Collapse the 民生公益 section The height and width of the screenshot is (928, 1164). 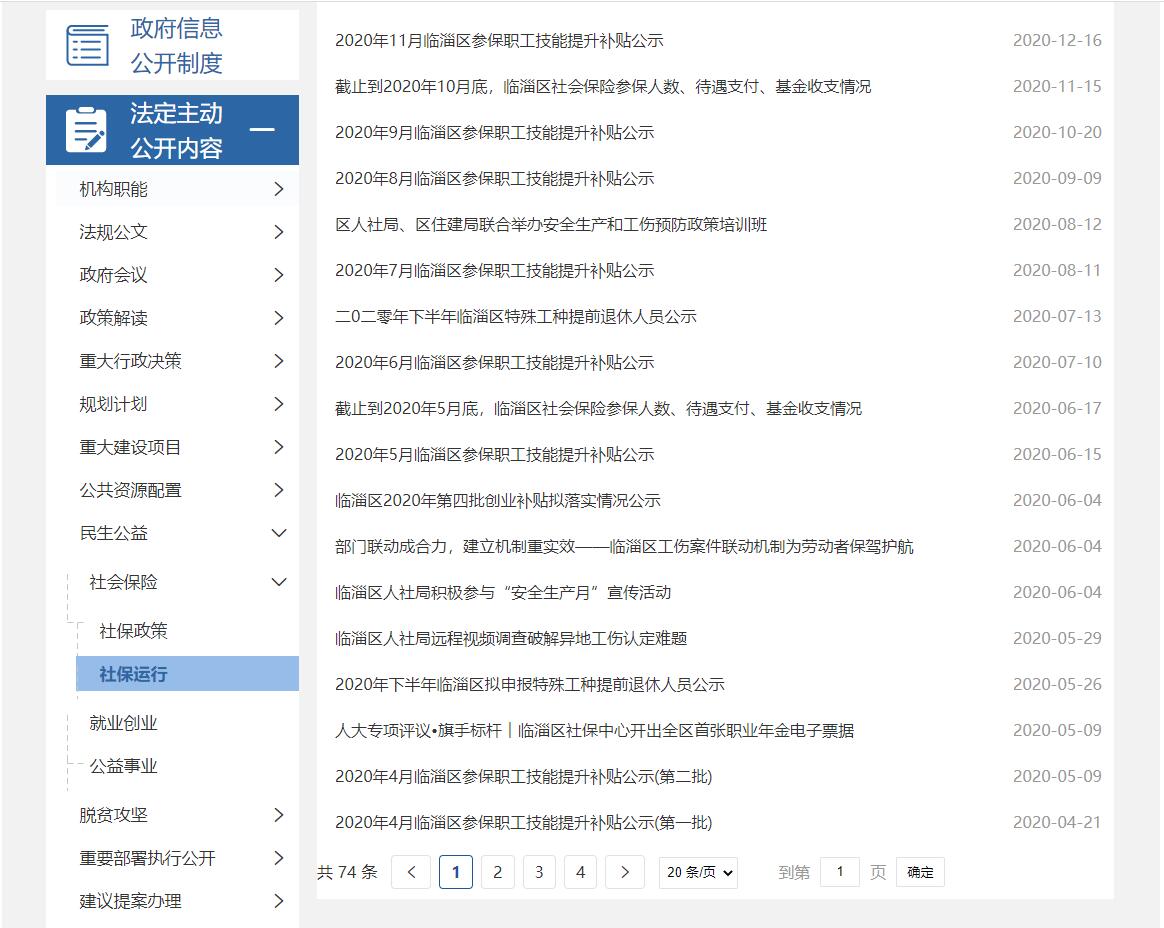coord(279,533)
